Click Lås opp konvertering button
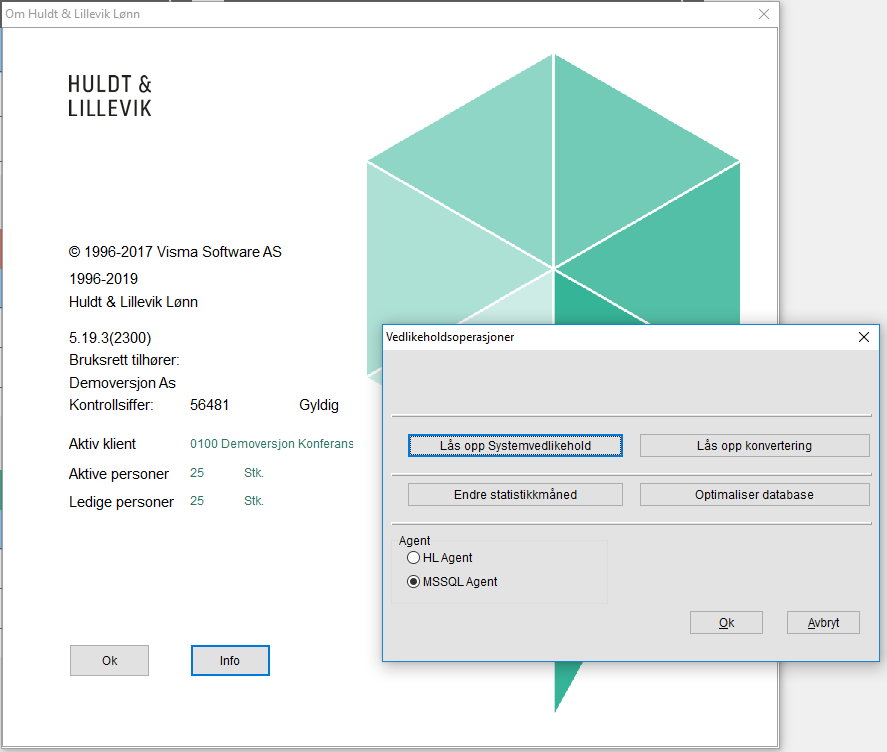887x752 pixels. coord(754,445)
